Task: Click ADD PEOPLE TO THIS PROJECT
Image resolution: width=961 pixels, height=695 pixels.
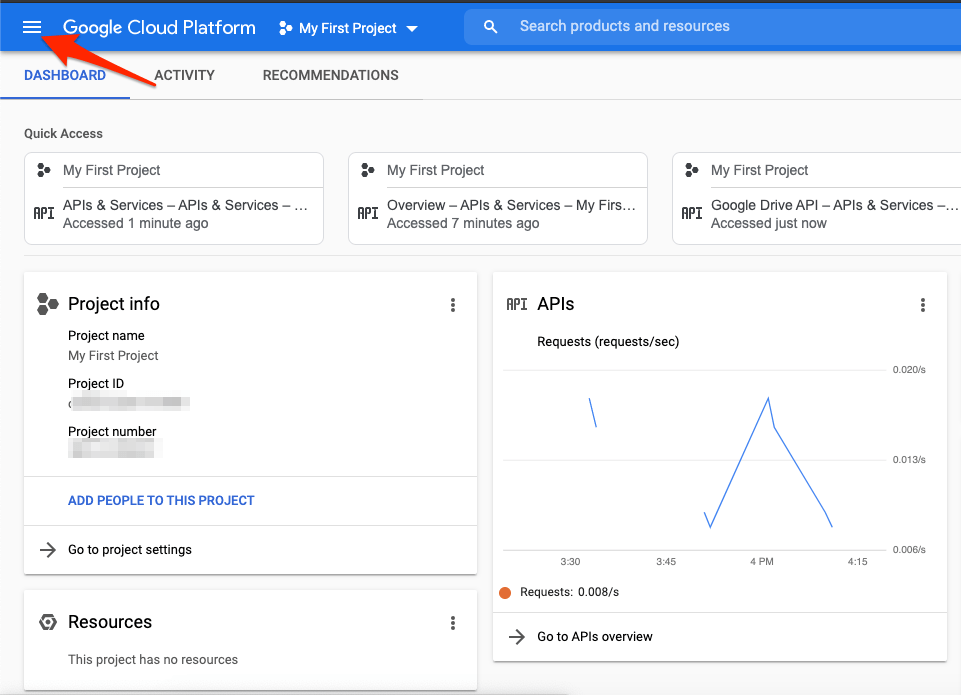Action: [x=160, y=500]
